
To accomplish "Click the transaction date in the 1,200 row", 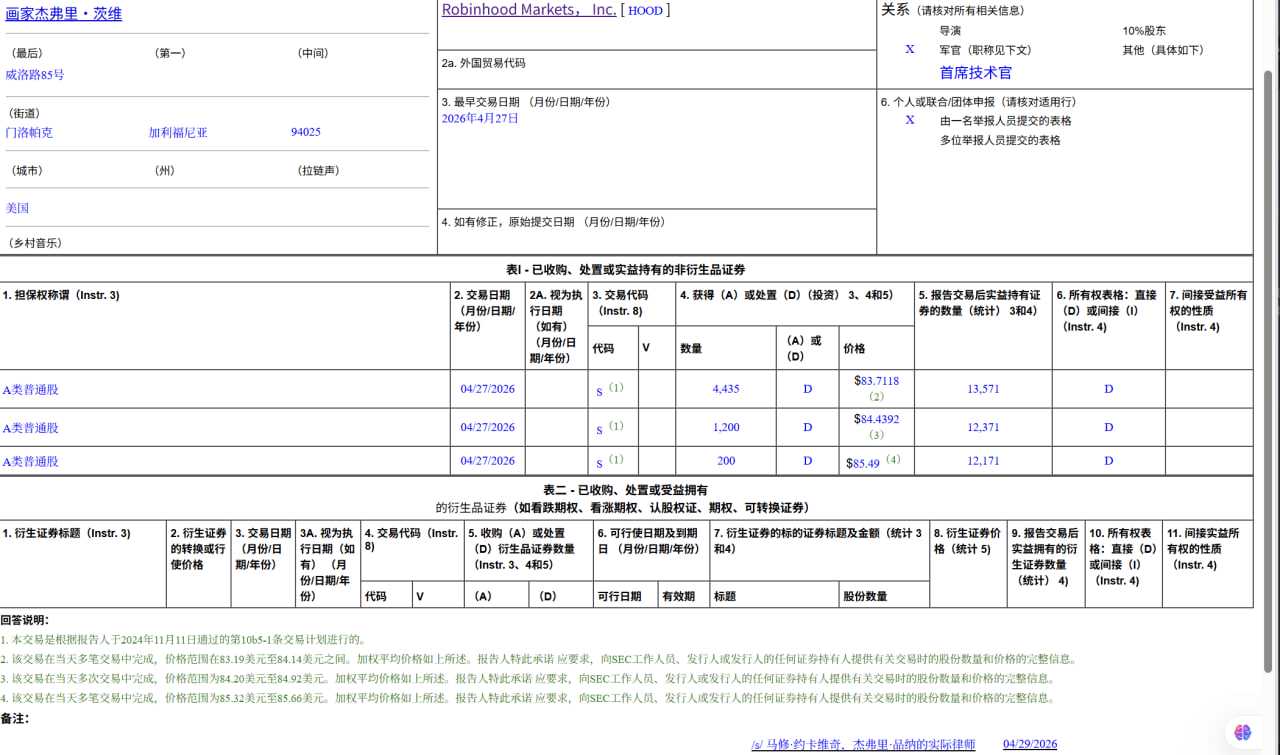I will (488, 427).
